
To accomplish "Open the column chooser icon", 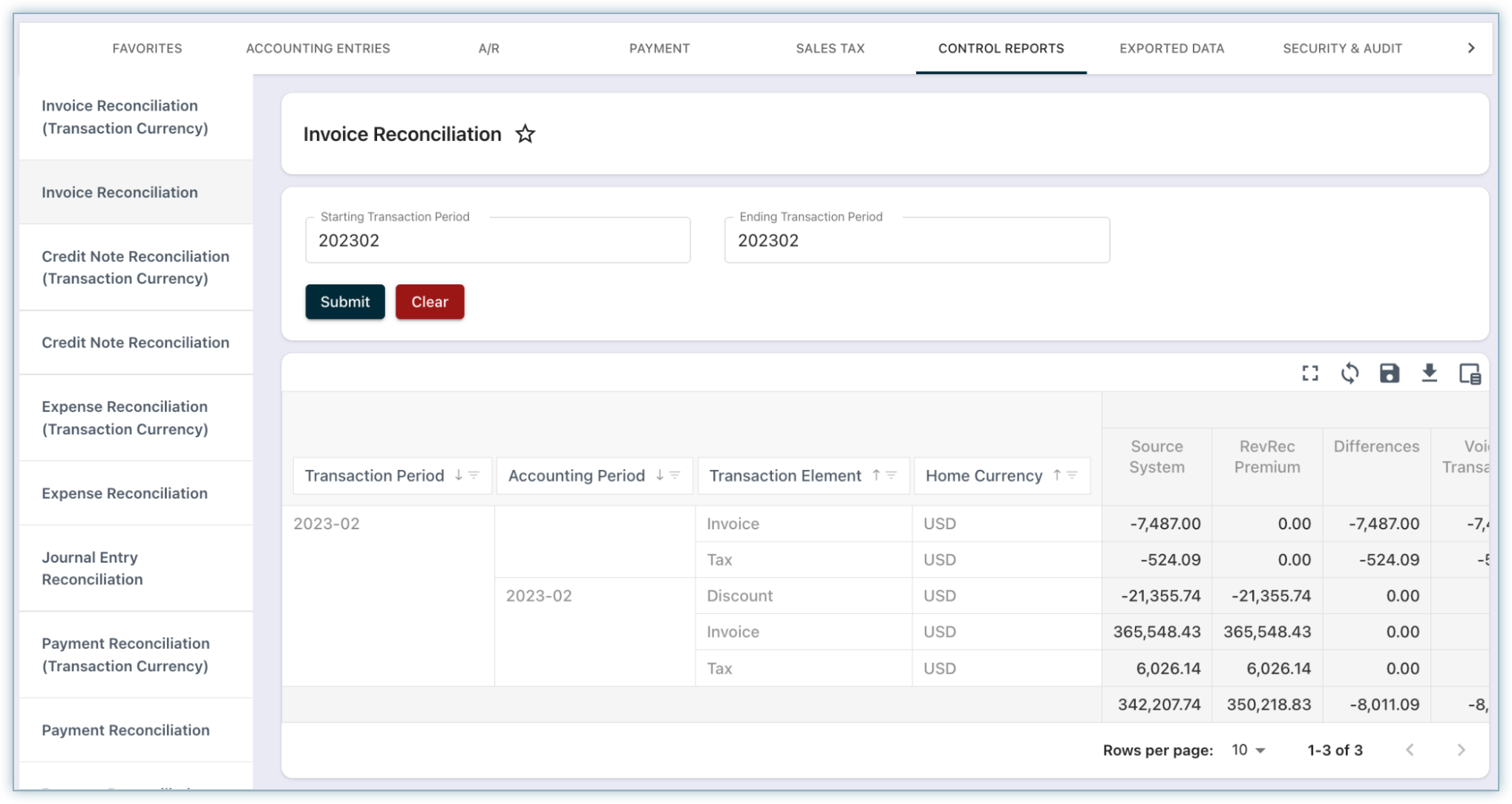I will [x=1469, y=373].
